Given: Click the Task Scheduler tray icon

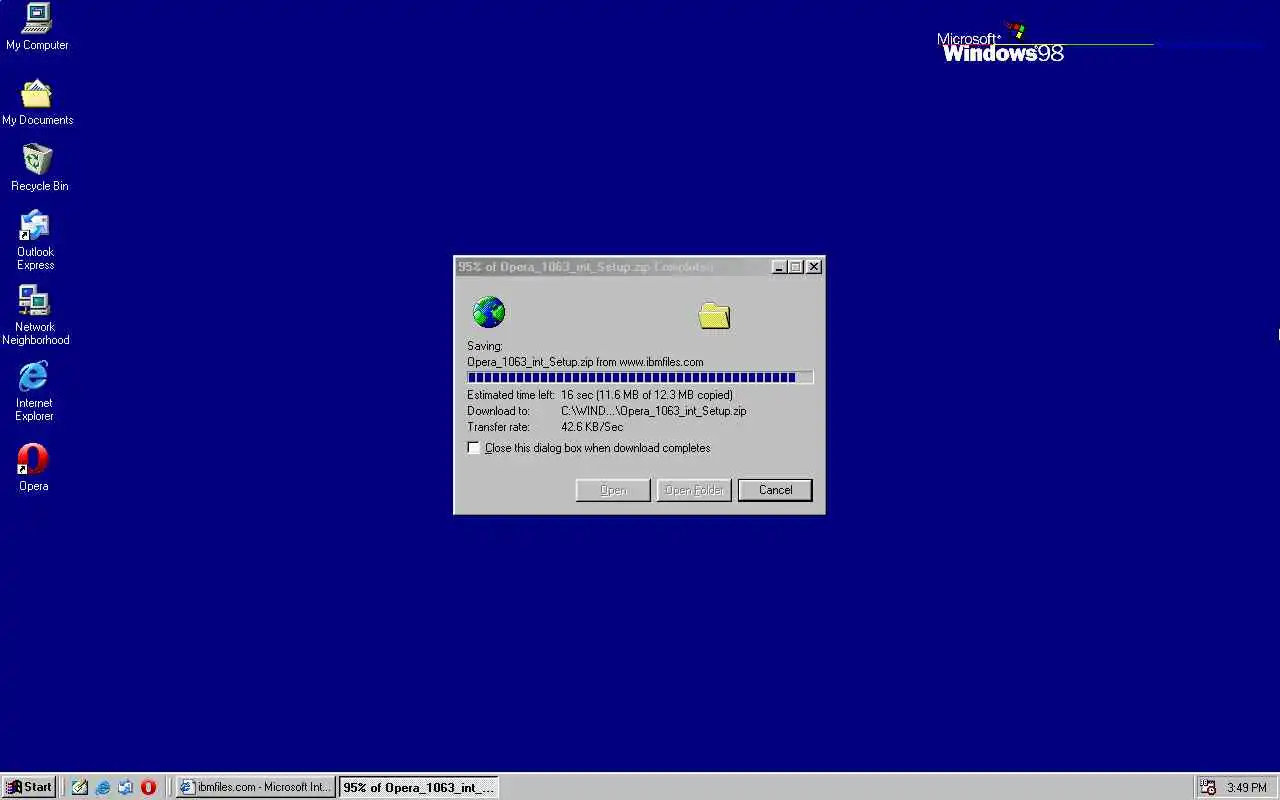Looking at the screenshot, I should (x=1208, y=787).
